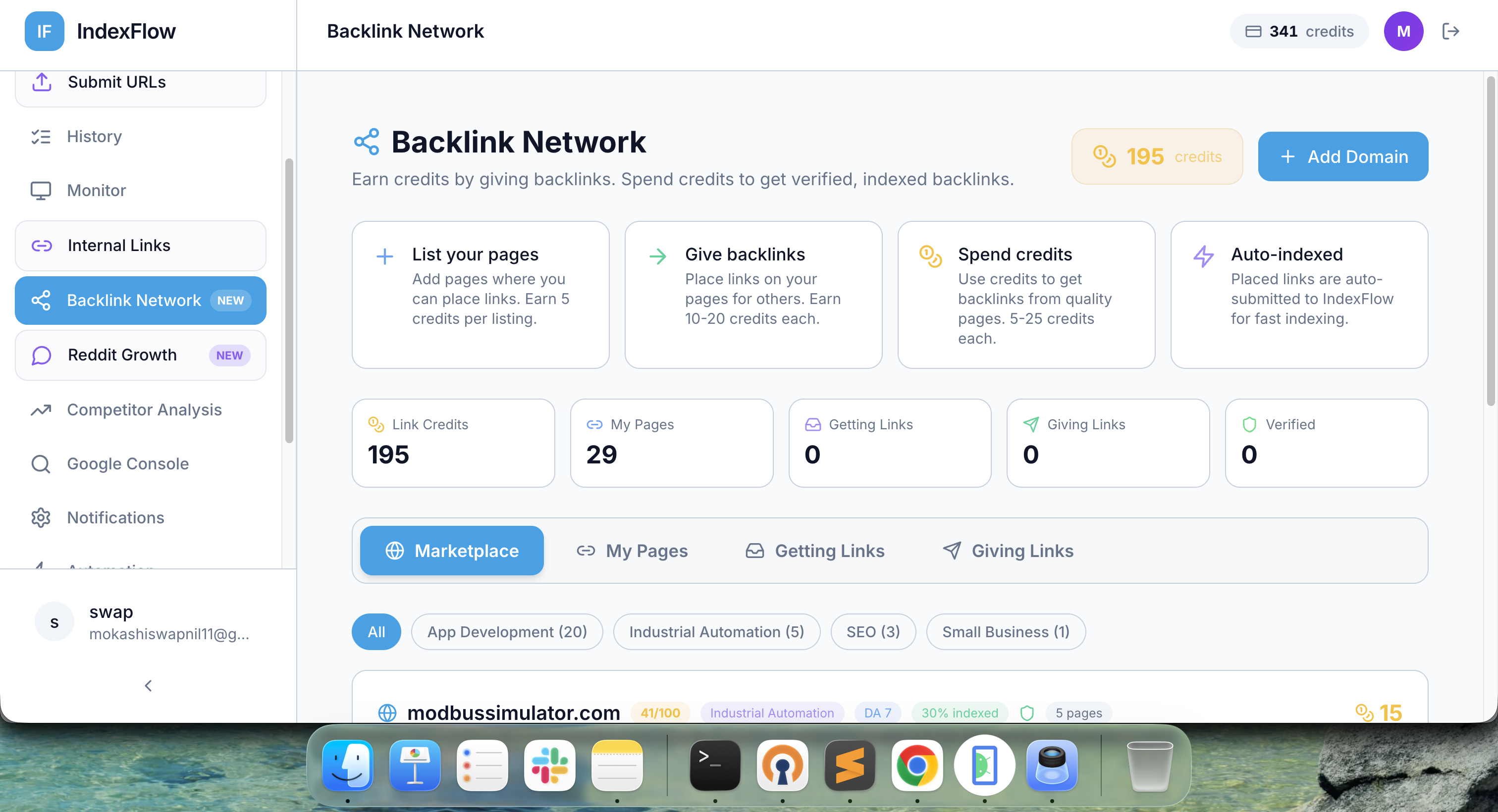Filter by SEO (3) category

pos(872,632)
